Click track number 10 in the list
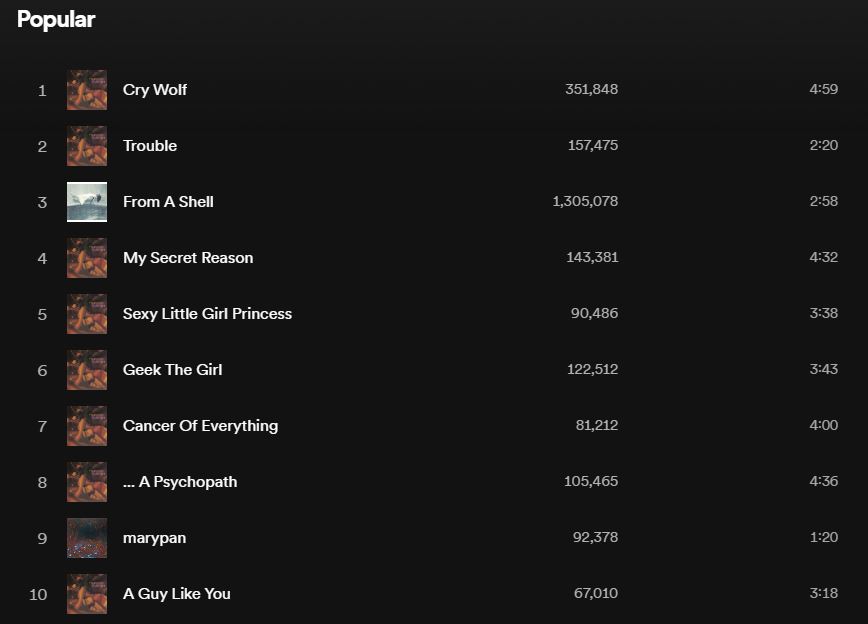 pos(38,594)
